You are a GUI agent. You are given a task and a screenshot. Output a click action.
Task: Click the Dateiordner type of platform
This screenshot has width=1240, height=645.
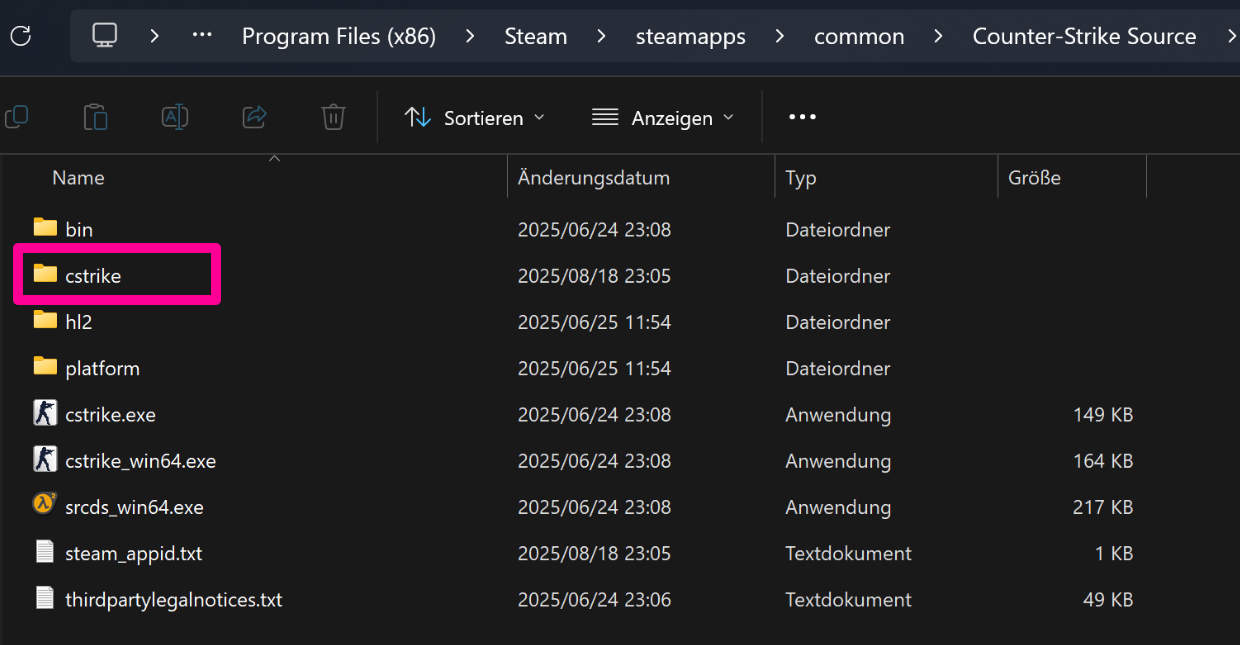[838, 368]
